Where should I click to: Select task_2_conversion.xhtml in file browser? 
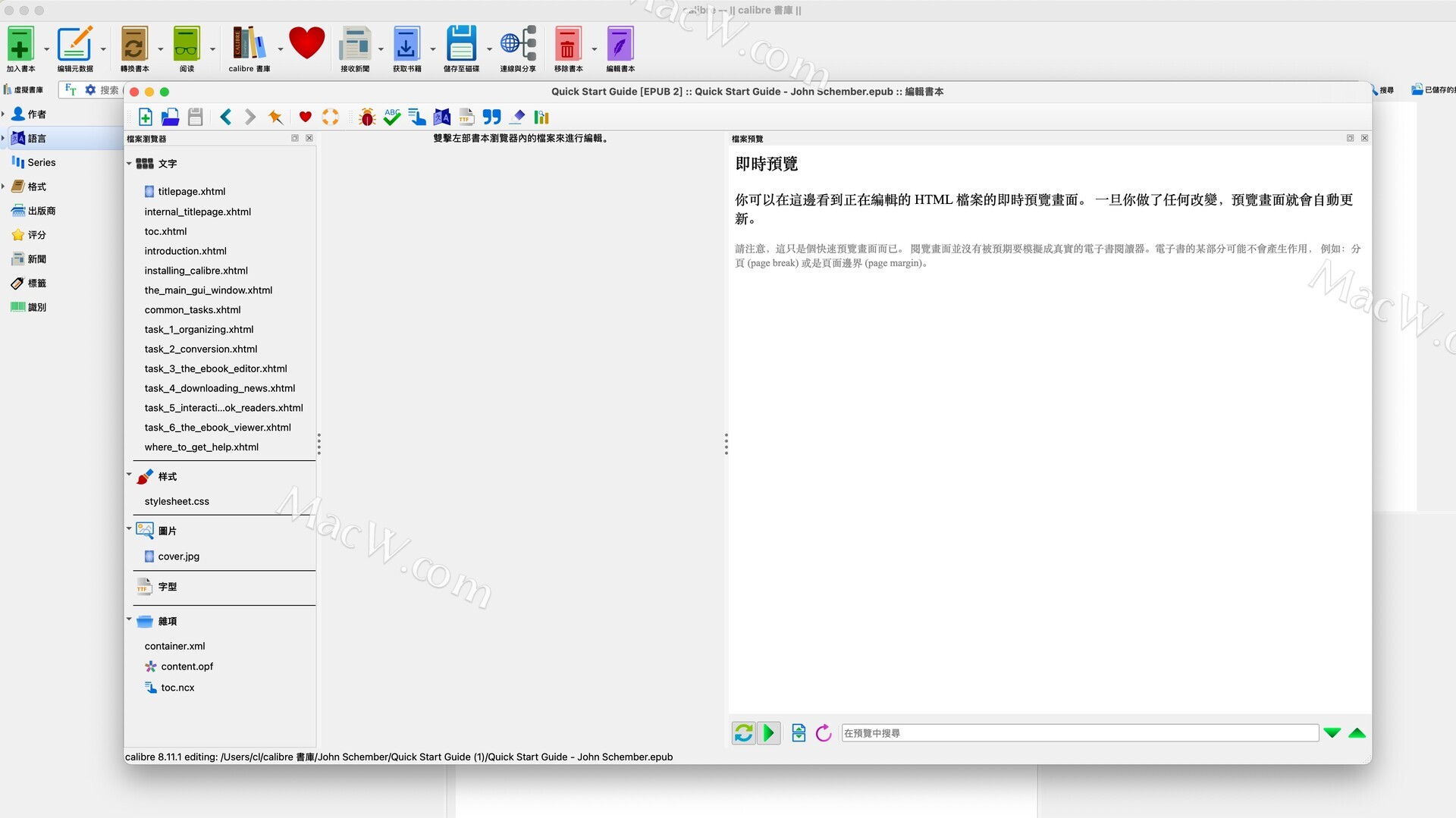(x=201, y=349)
